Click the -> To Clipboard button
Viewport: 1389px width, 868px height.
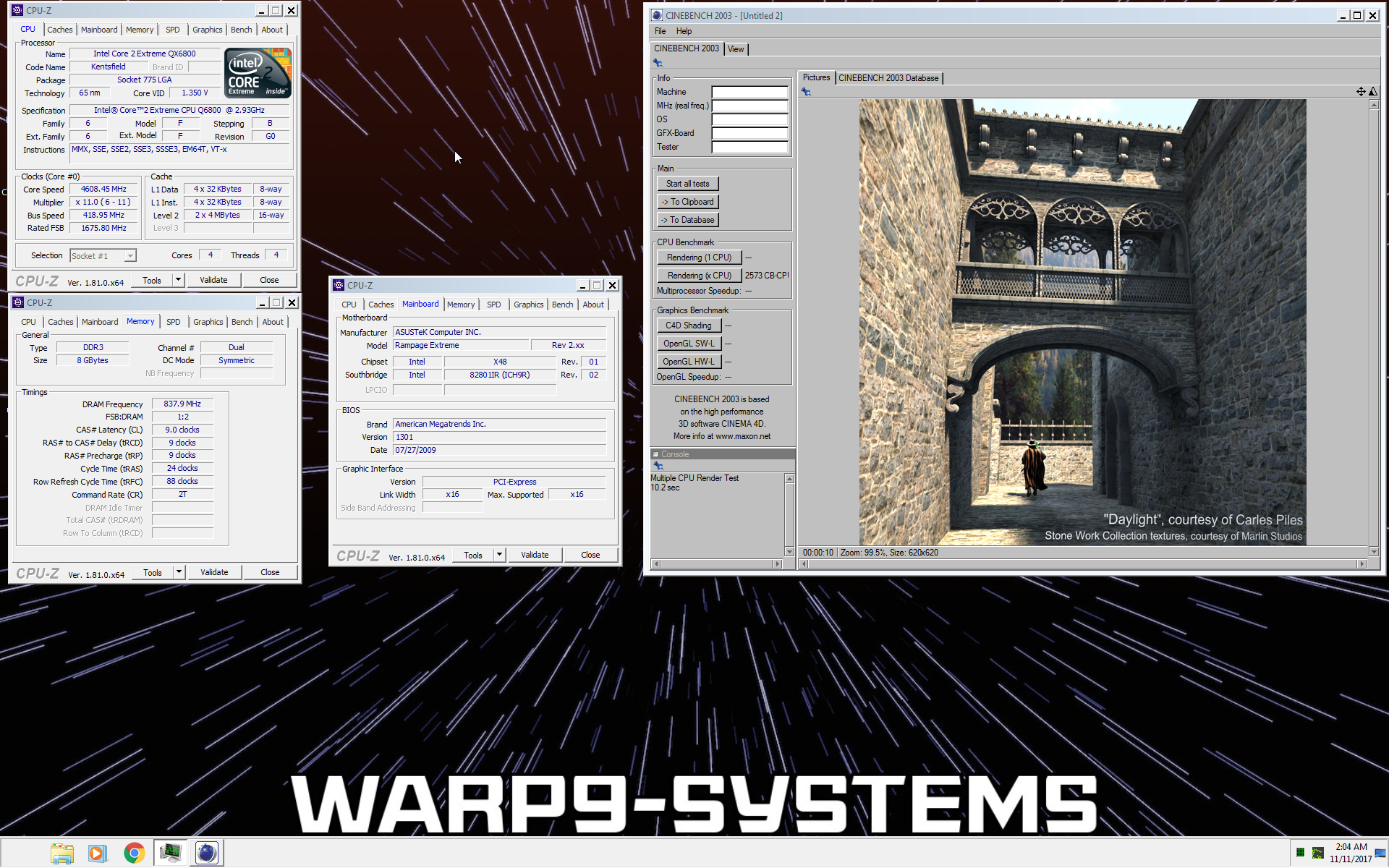click(688, 202)
